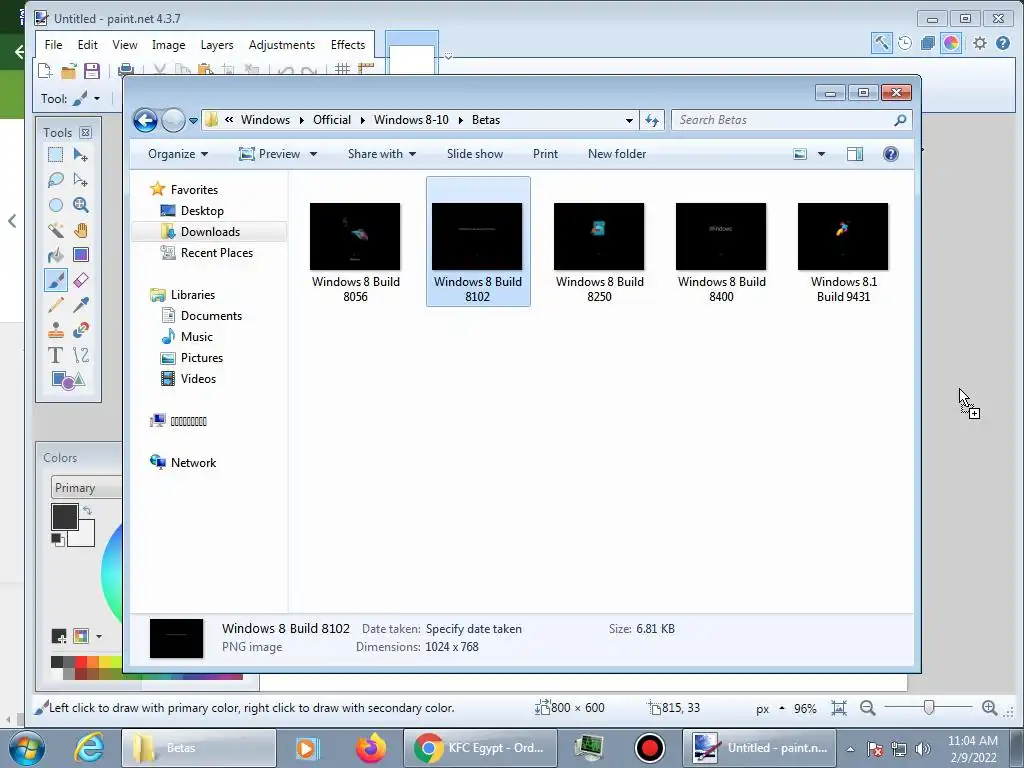The width and height of the screenshot is (1024, 768).
Task: Click the New image icon in paint.net toolbar
Action: [45, 70]
